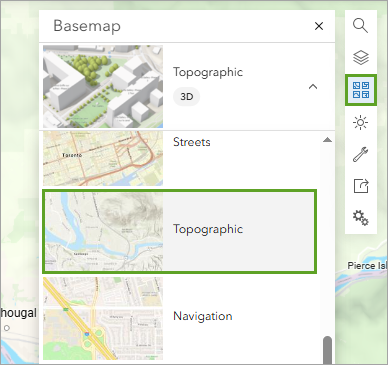The height and width of the screenshot is (365, 388).
Task: Click the current 3D Topographic thumbnail
Action: click(x=103, y=87)
